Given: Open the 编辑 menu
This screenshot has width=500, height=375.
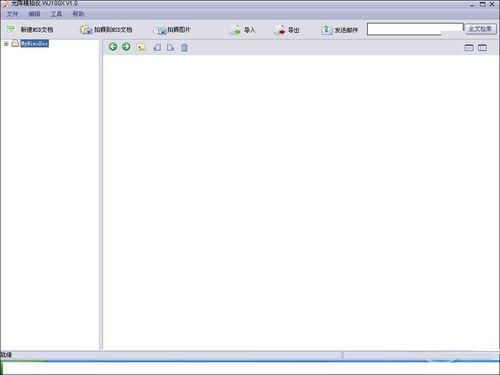Looking at the screenshot, I should tap(34, 14).
